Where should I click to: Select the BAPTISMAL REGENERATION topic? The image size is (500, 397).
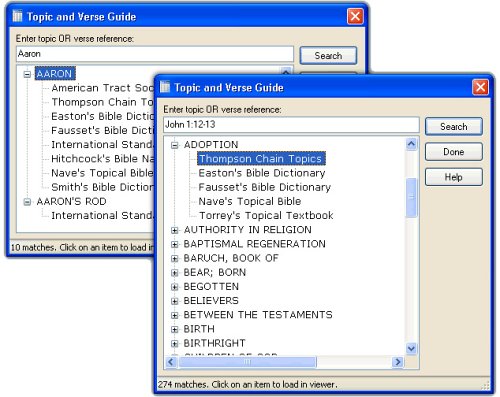[254, 244]
